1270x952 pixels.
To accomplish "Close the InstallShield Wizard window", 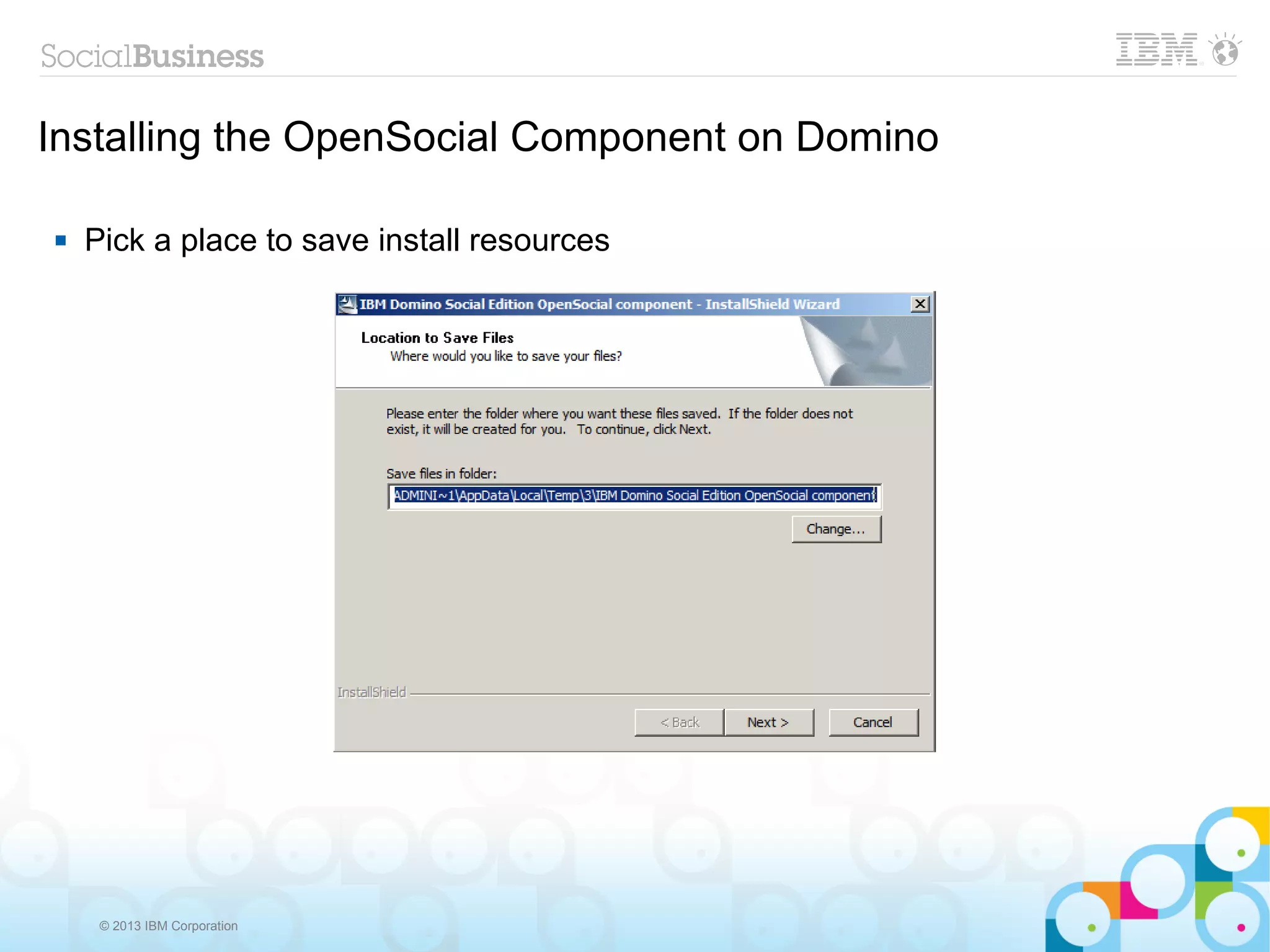I will click(x=920, y=304).
